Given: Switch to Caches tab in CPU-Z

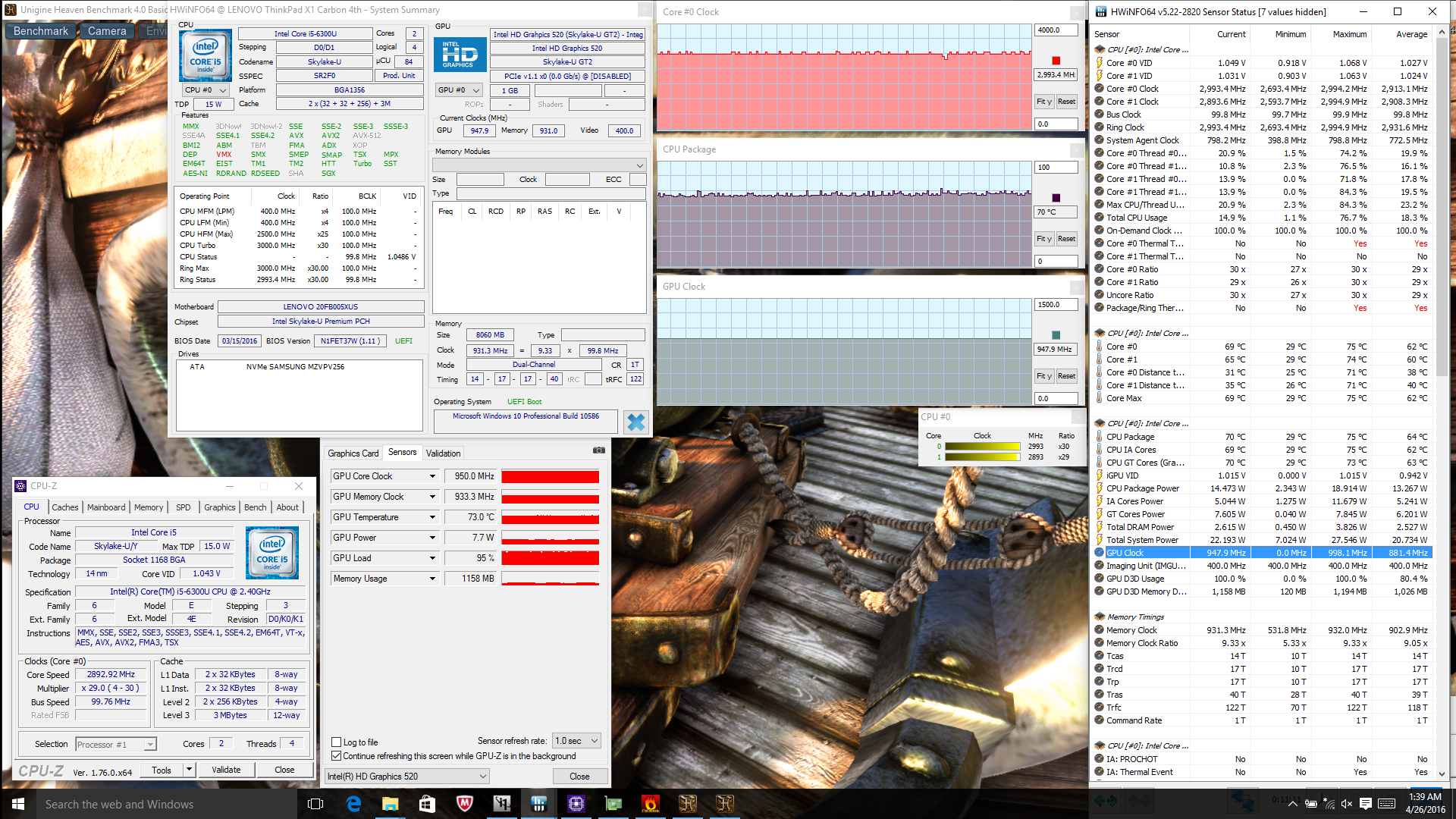Looking at the screenshot, I should click(x=65, y=507).
